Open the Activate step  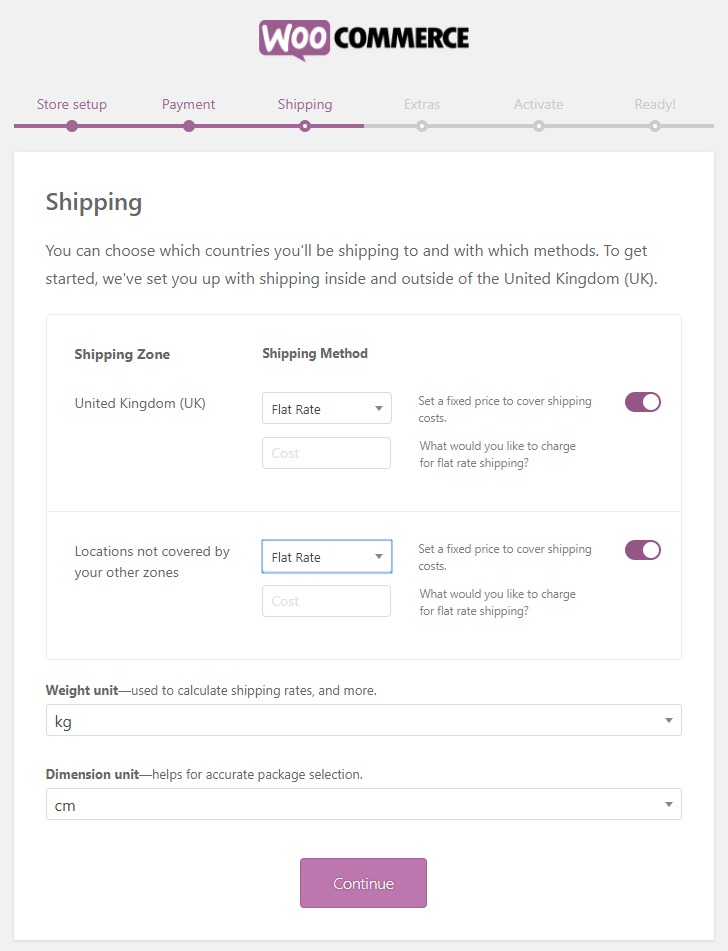[538, 104]
